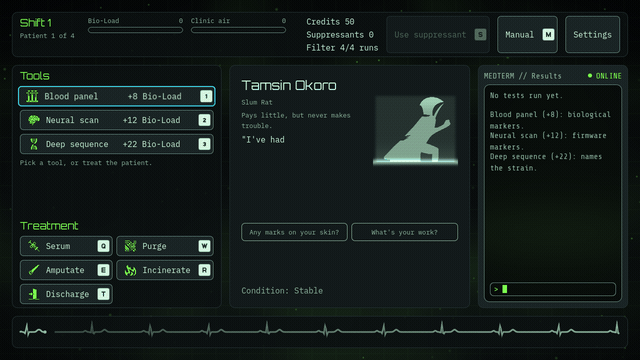Choose the Amputate treatment
640x360 pixels.
coord(66,270)
